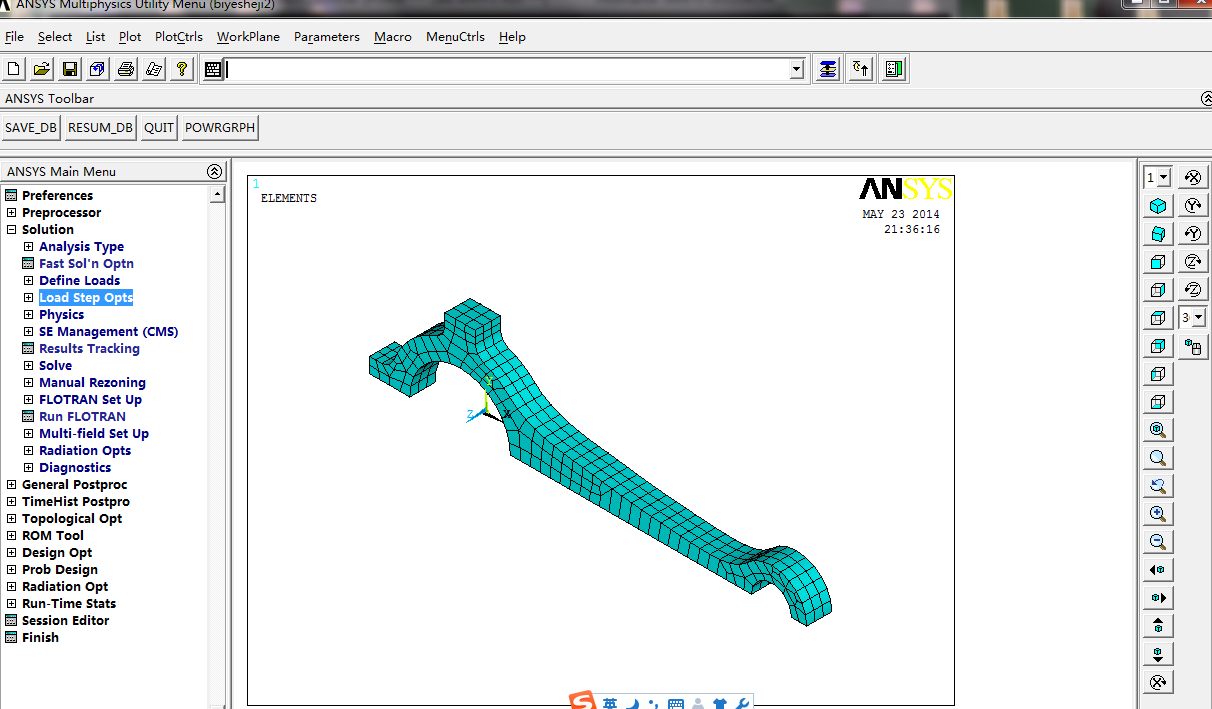
Task: Click into the command input field
Action: [x=507, y=69]
